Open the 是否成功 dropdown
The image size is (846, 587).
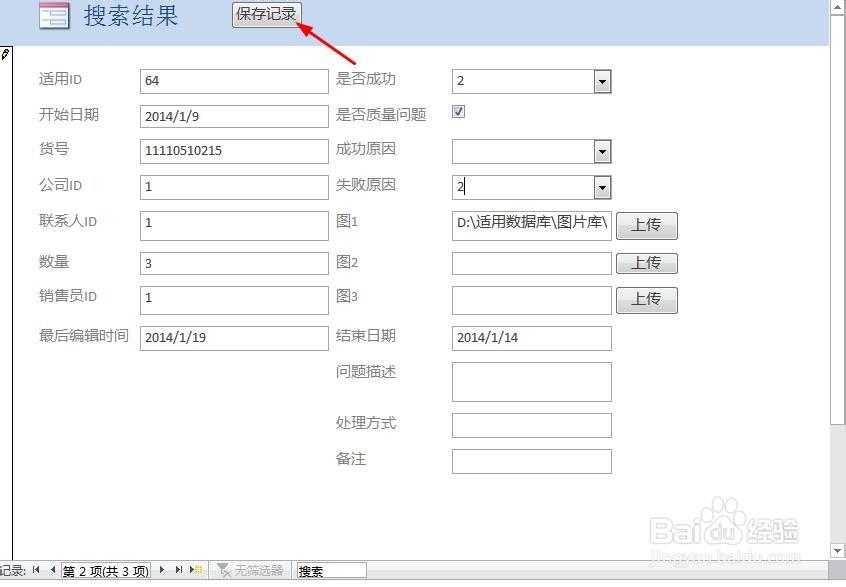(602, 81)
